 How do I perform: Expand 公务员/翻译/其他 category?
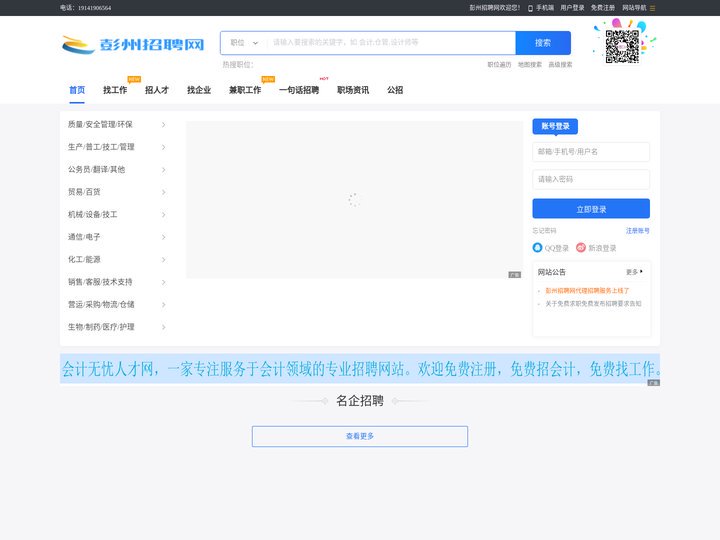pyautogui.click(x=117, y=169)
